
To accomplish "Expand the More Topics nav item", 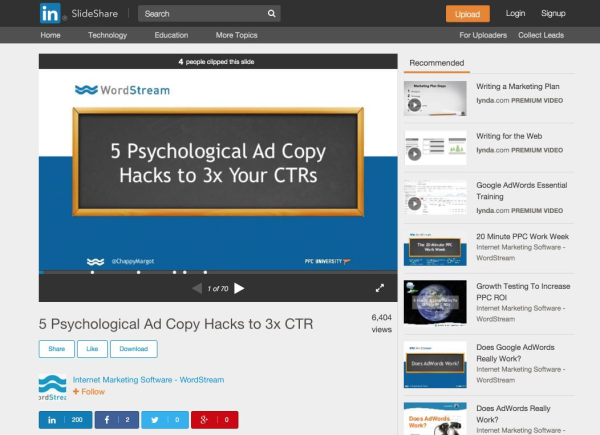I will pos(236,35).
